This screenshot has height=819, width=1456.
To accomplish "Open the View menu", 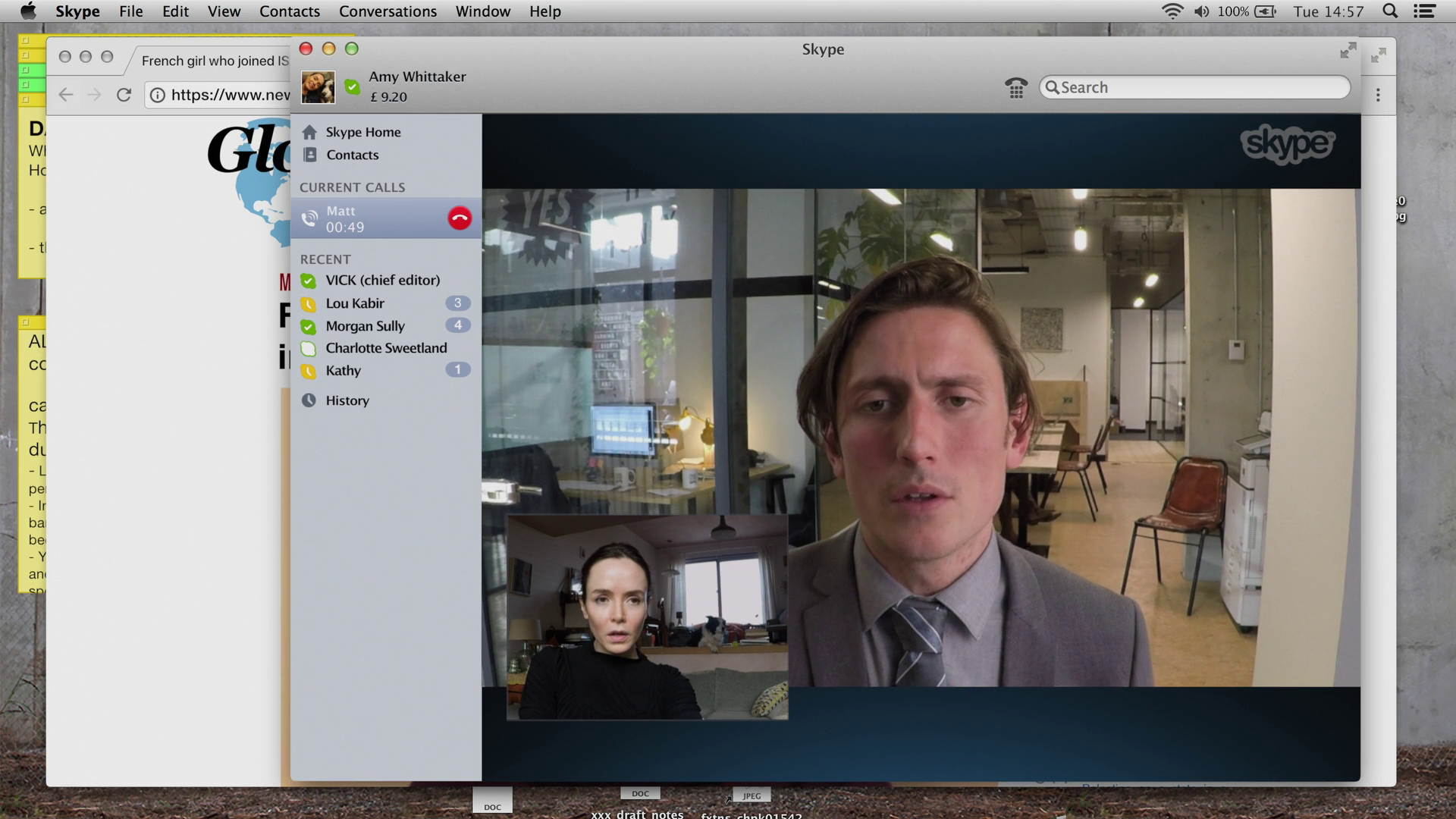I will (x=224, y=11).
